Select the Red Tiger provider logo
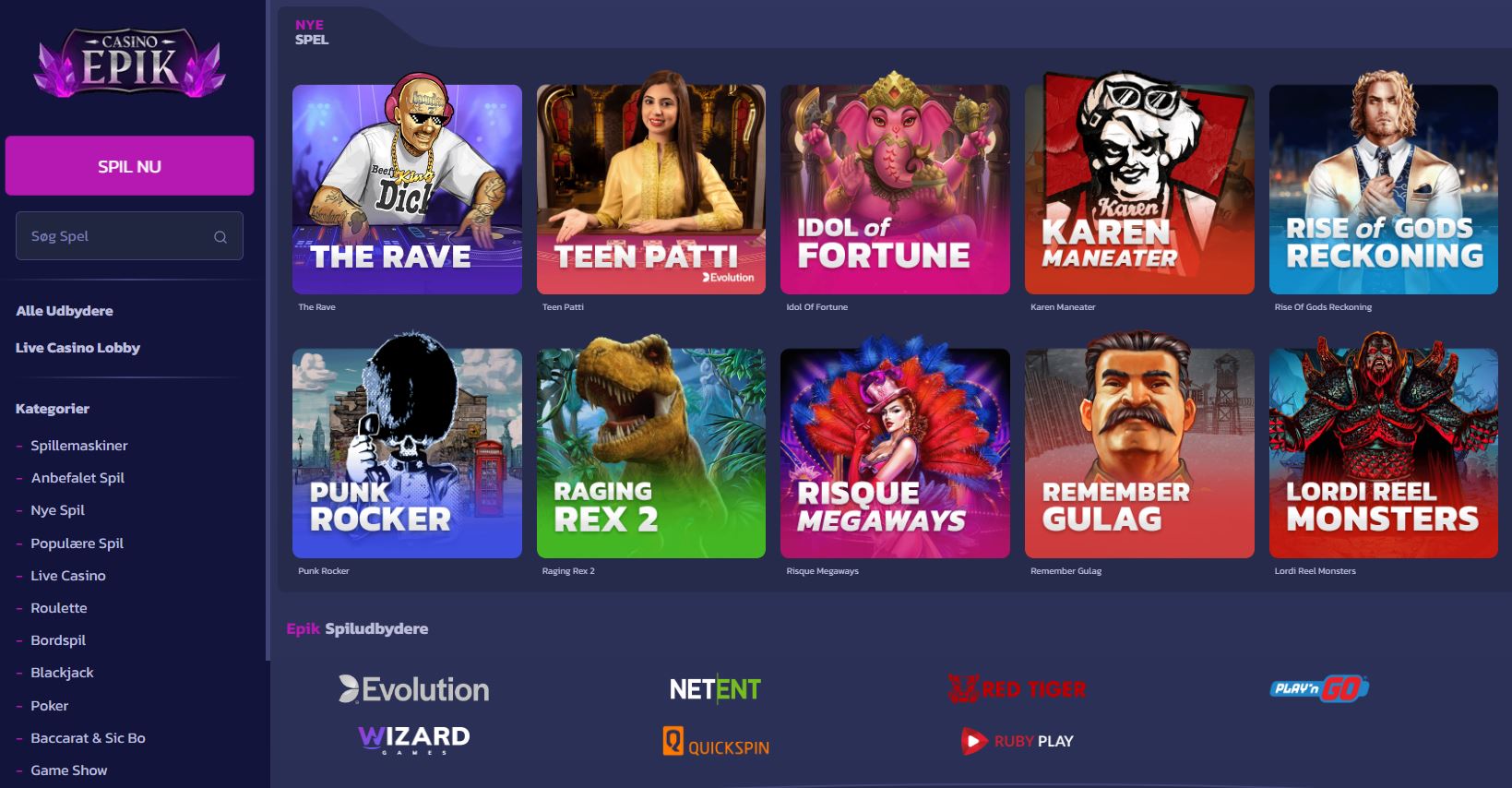Screen dimensions: 1512x788 (x=1017, y=688)
